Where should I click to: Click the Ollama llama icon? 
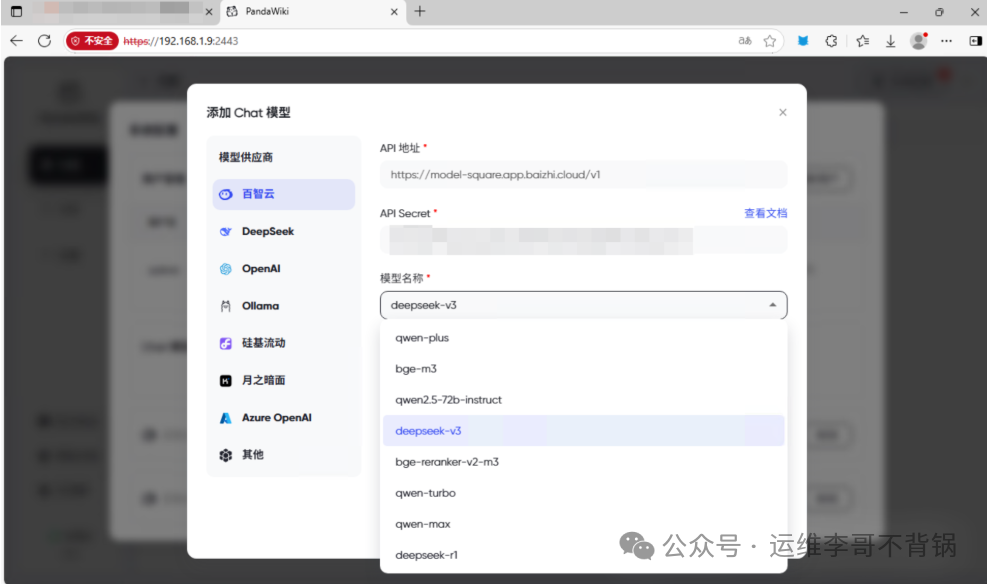[225, 306]
